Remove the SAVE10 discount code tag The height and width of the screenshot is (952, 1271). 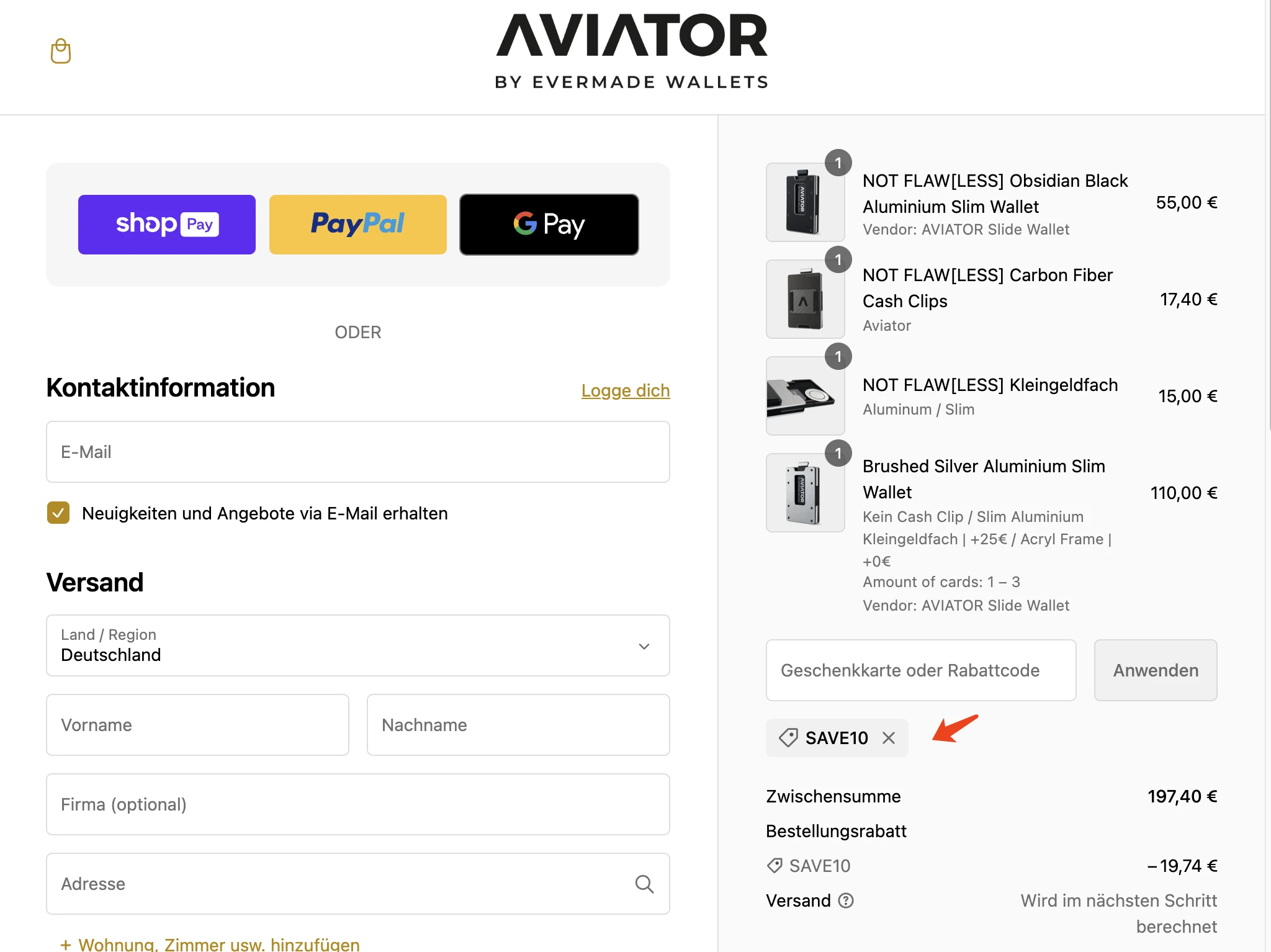(889, 738)
